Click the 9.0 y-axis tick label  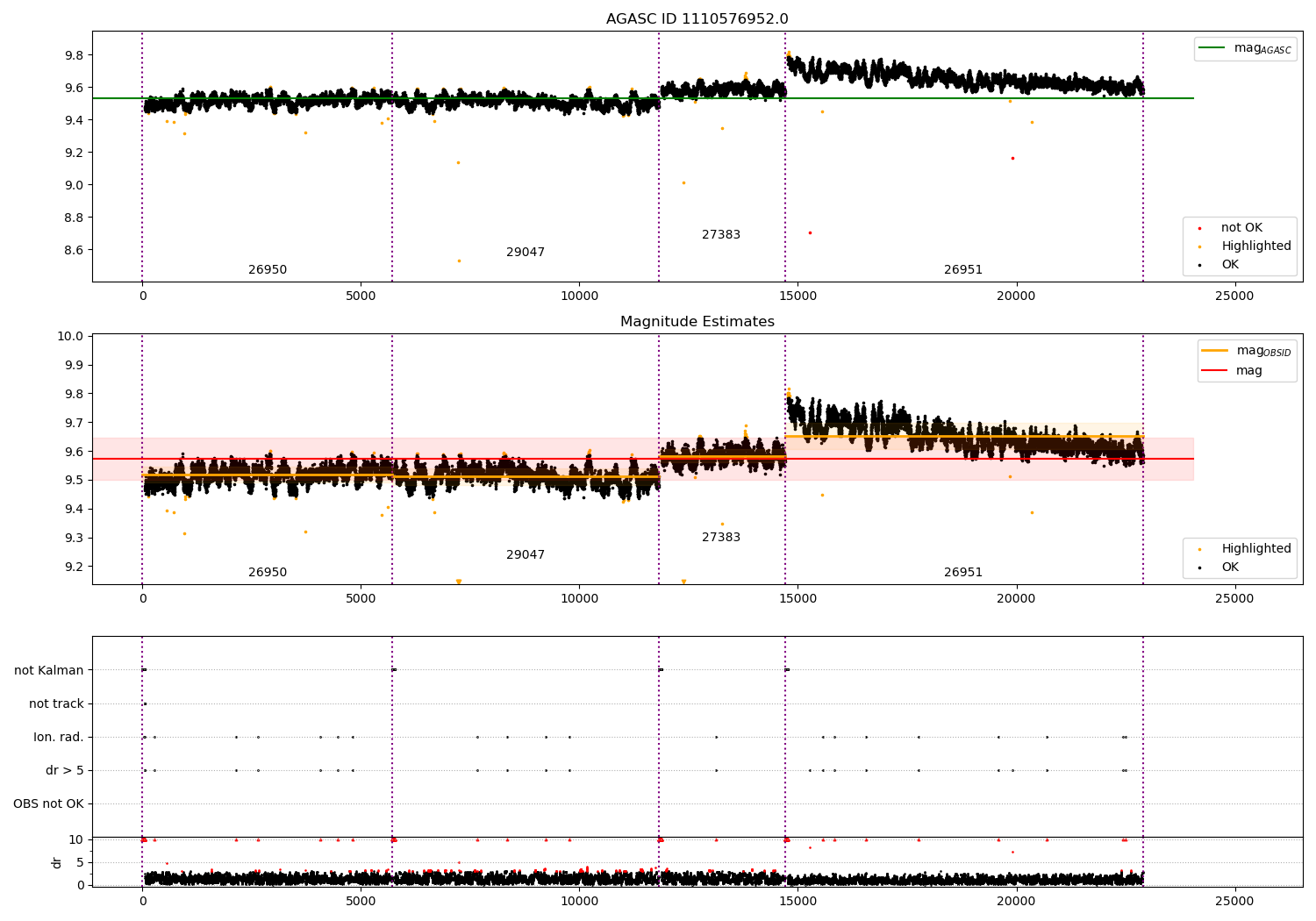point(73,185)
